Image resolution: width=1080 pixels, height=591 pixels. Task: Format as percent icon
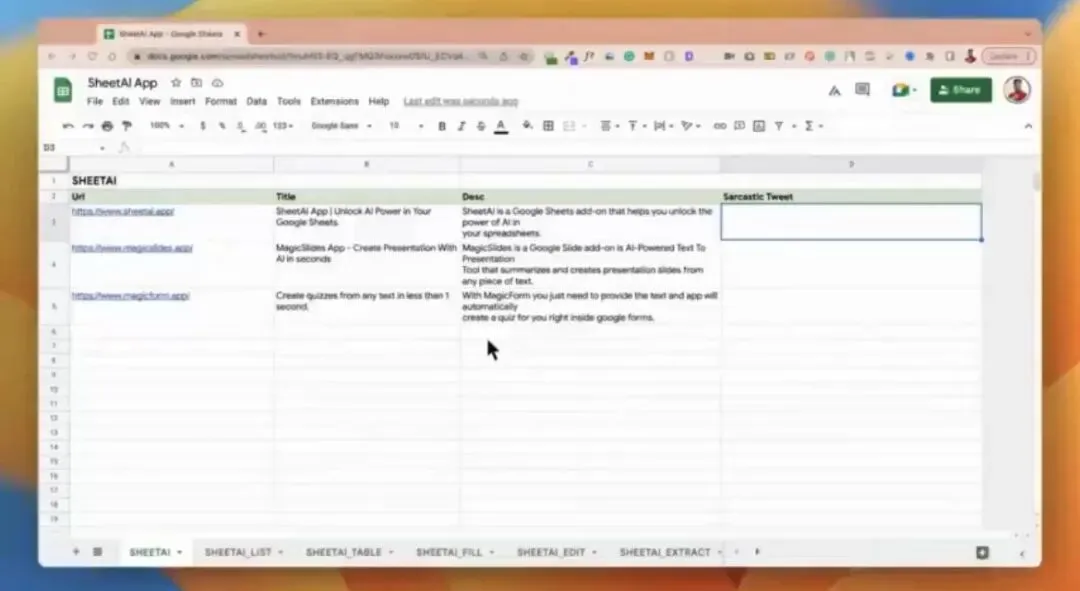(x=222, y=126)
